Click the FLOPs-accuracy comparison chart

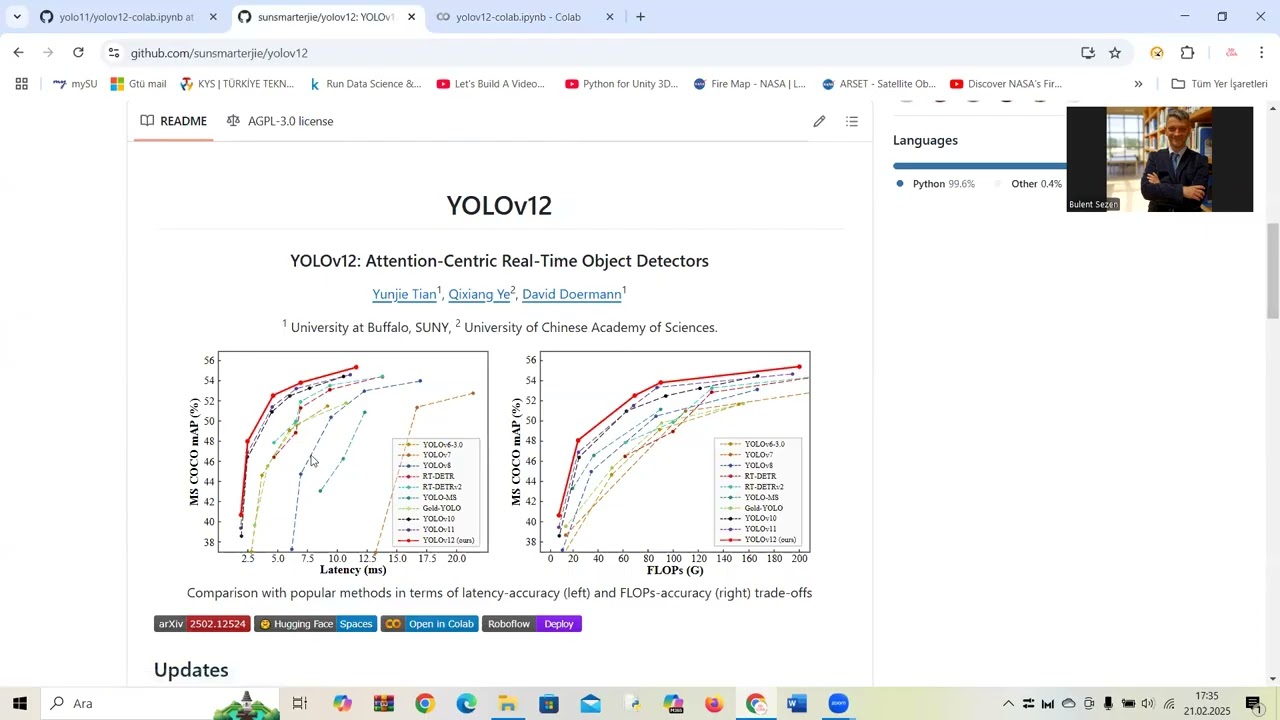(x=660, y=463)
